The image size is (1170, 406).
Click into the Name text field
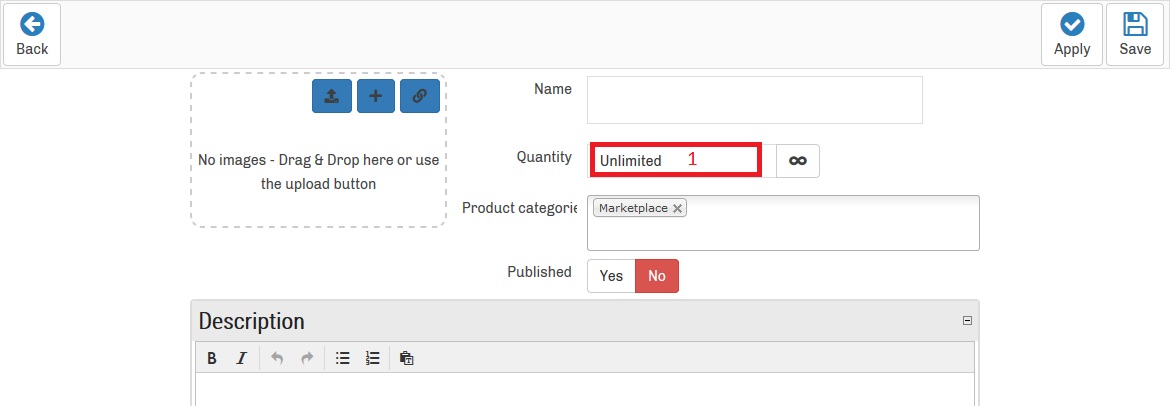click(x=754, y=100)
